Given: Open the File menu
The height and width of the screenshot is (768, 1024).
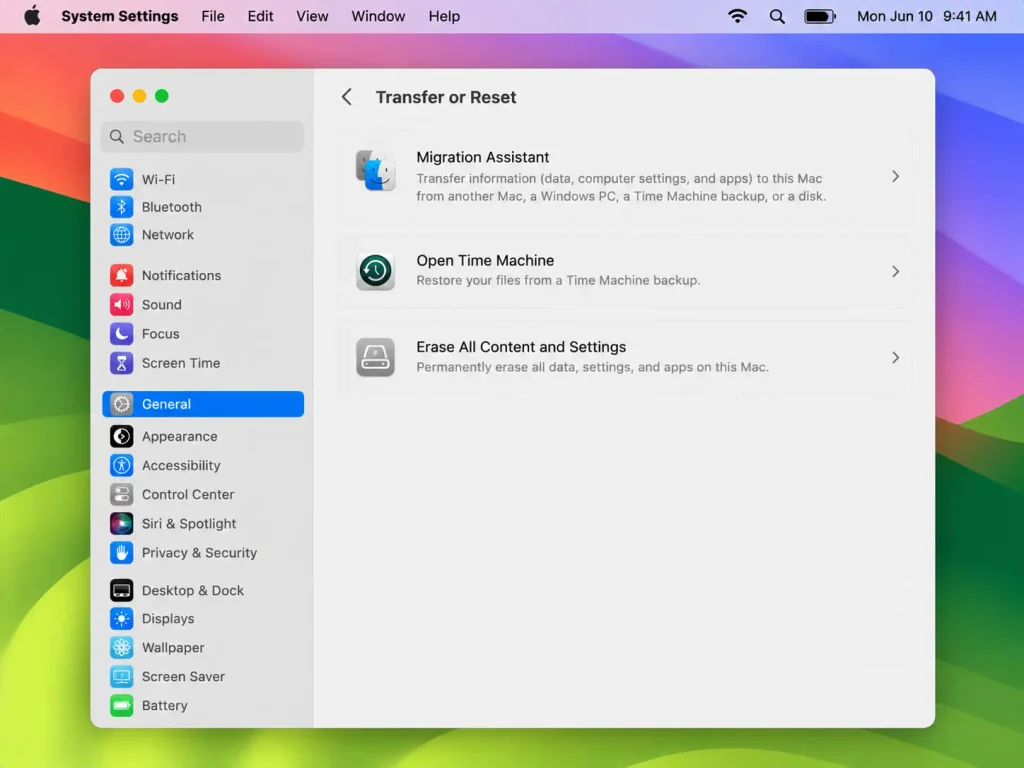Looking at the screenshot, I should pos(213,16).
